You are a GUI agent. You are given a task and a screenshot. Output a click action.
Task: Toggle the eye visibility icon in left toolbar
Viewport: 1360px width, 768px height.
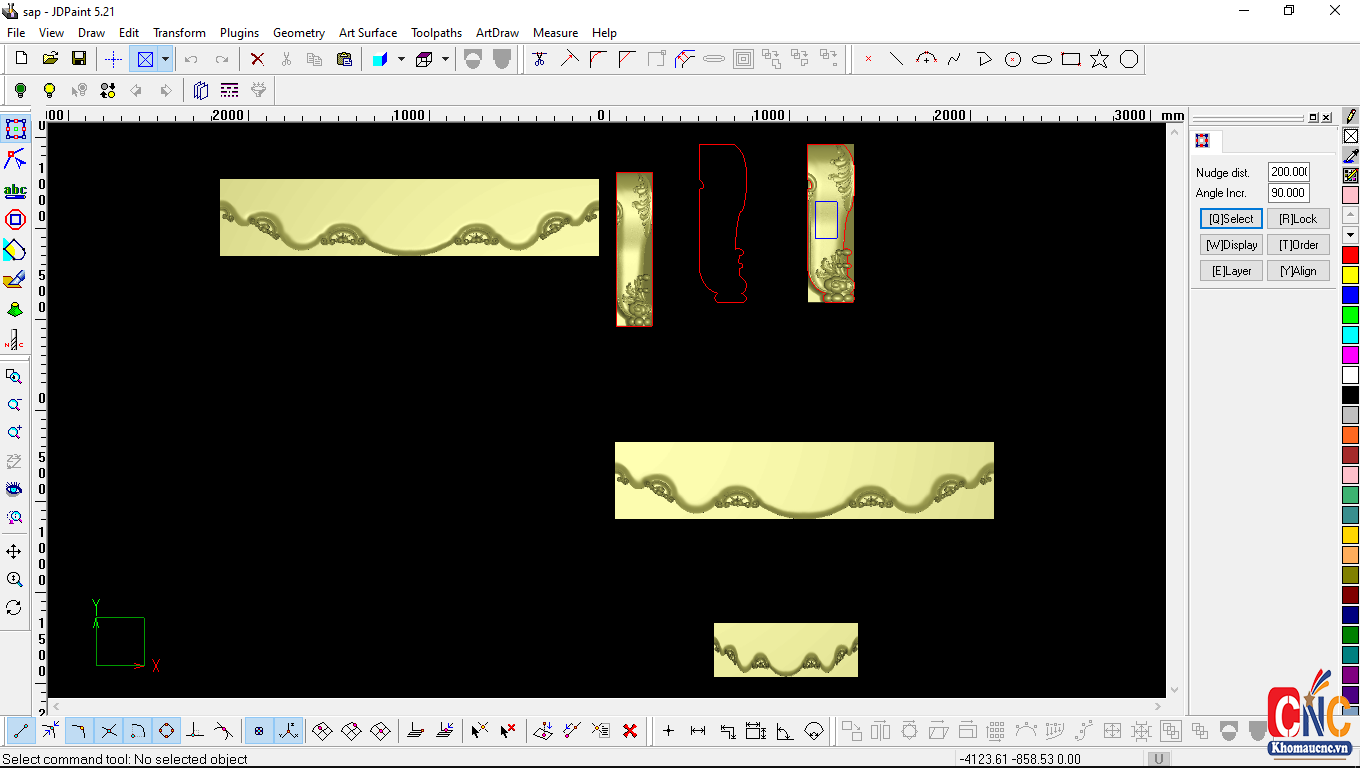(x=15, y=489)
